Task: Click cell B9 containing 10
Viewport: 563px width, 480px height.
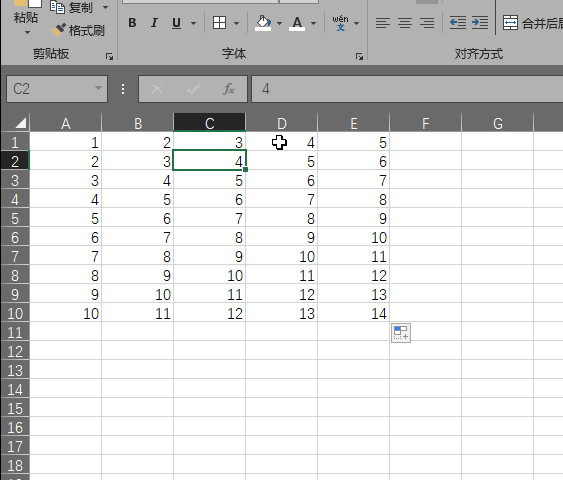Action: point(138,294)
